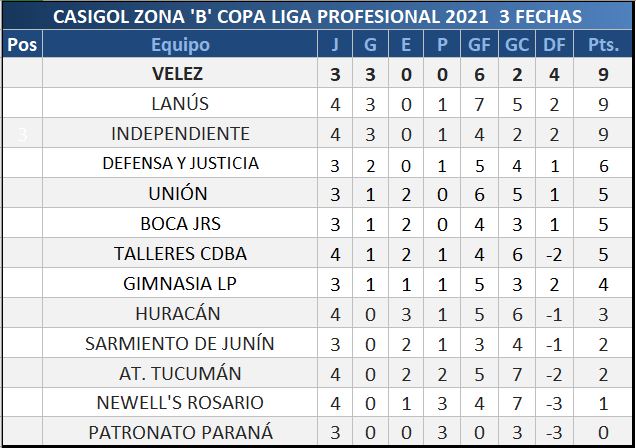Select the TALLERES CDBA cell
Screen dimensions: 636x448
pos(180,253)
